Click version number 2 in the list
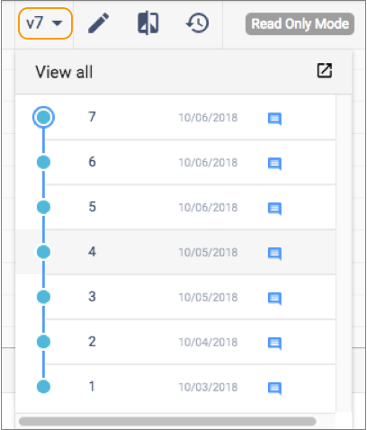367x430 pixels. click(92, 341)
